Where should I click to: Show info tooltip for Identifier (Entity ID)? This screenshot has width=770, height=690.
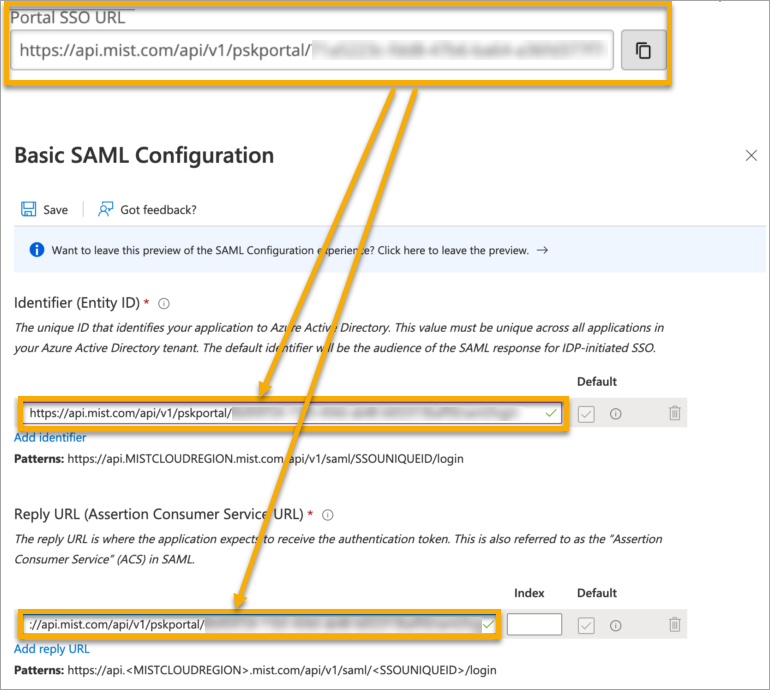click(164, 303)
